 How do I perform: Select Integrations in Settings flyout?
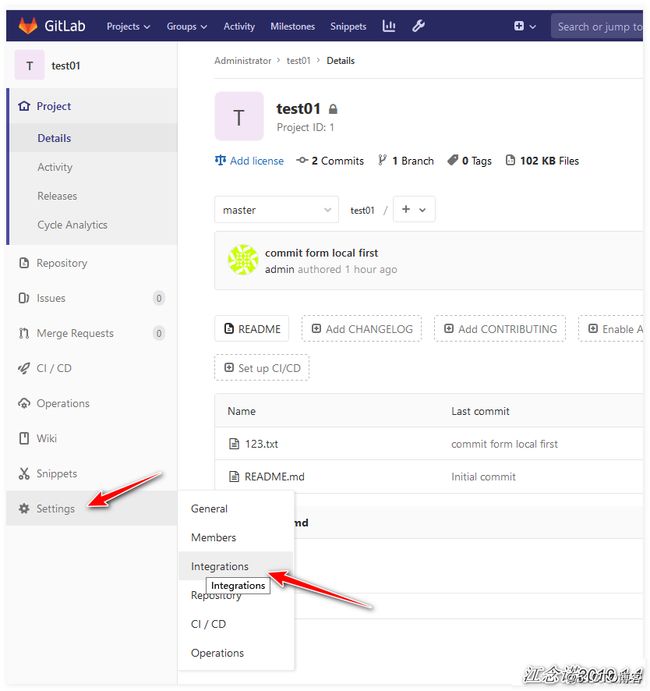tap(236, 566)
